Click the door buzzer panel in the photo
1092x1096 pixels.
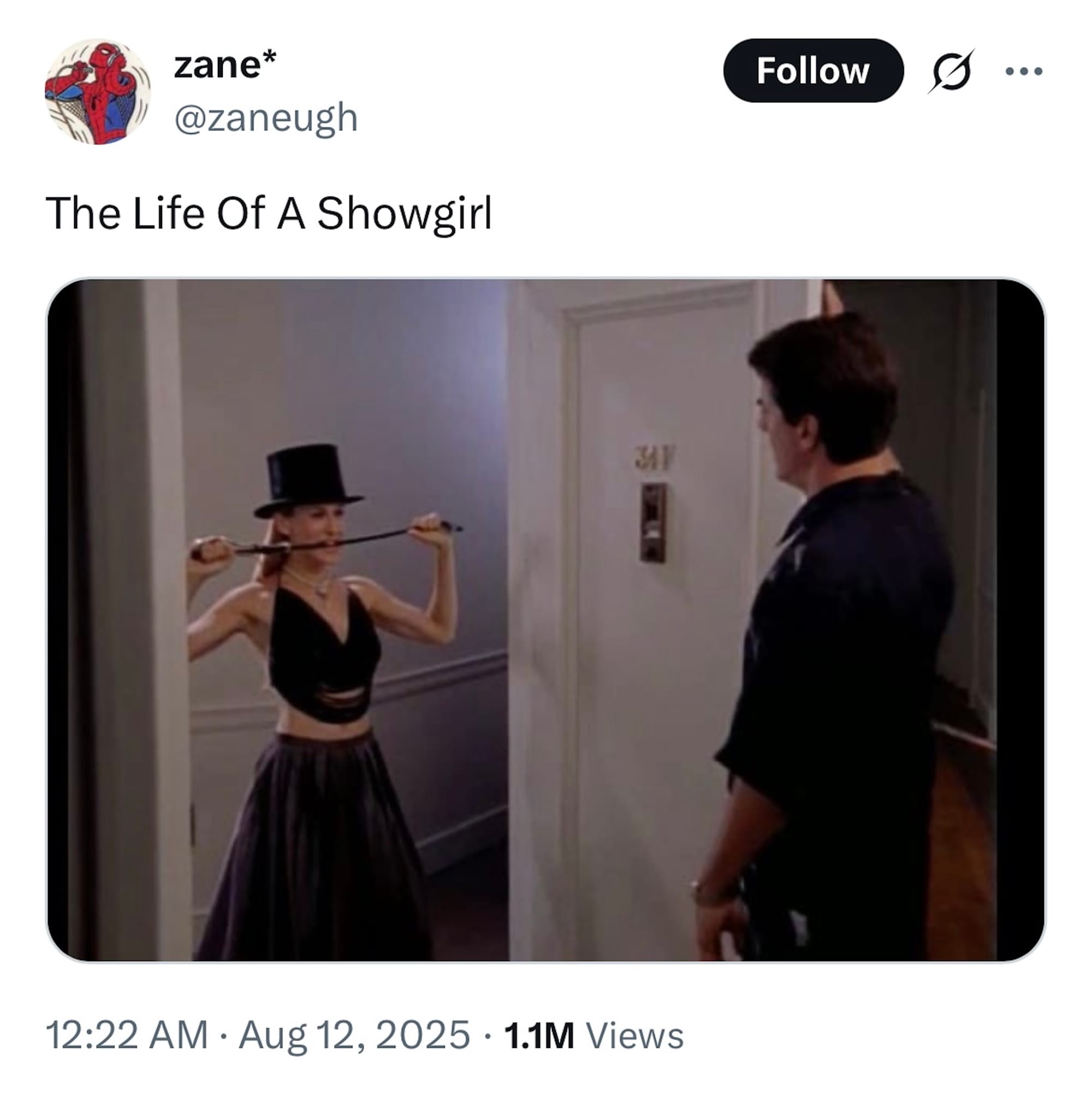tap(654, 523)
